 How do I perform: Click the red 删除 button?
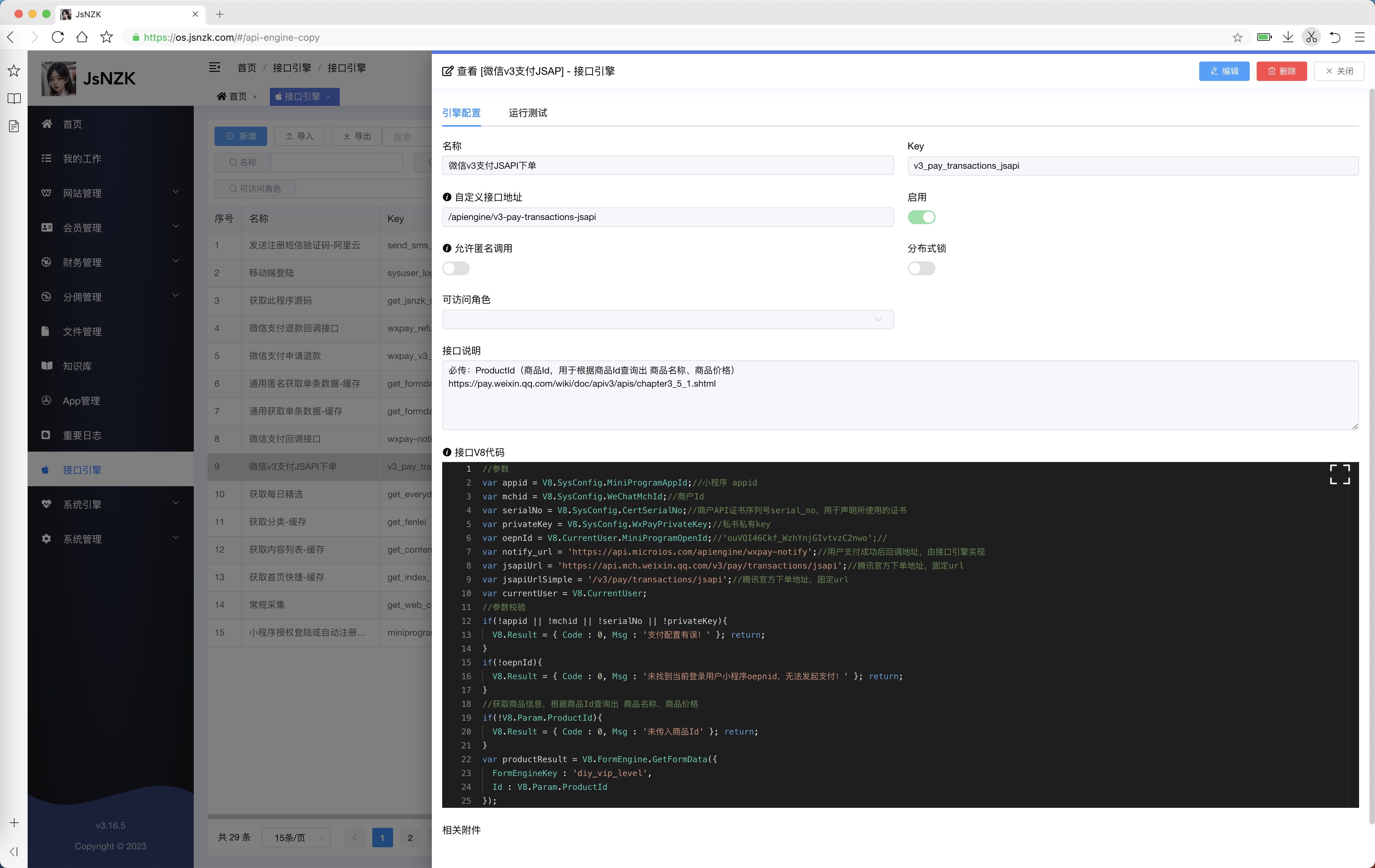click(x=1281, y=71)
